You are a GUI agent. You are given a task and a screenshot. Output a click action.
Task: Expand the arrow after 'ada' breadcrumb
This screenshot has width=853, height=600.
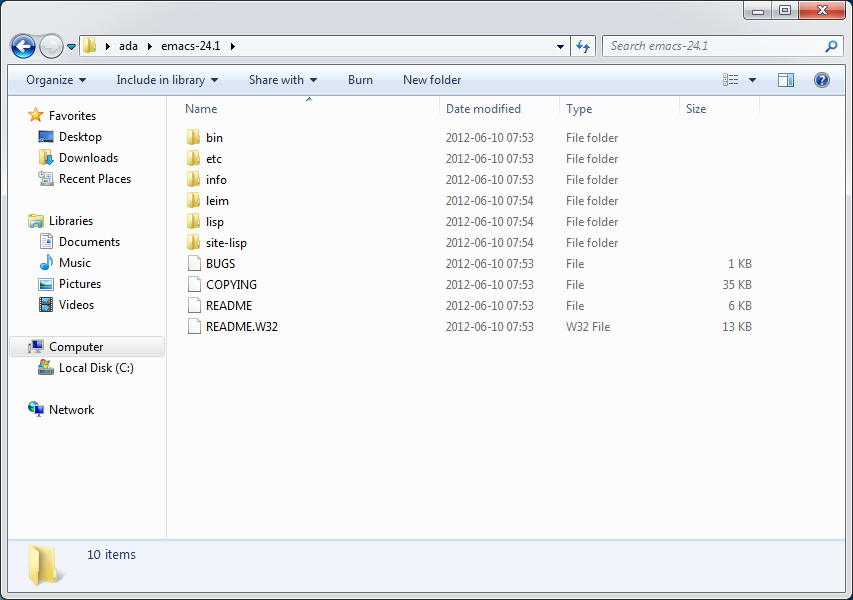coord(150,46)
